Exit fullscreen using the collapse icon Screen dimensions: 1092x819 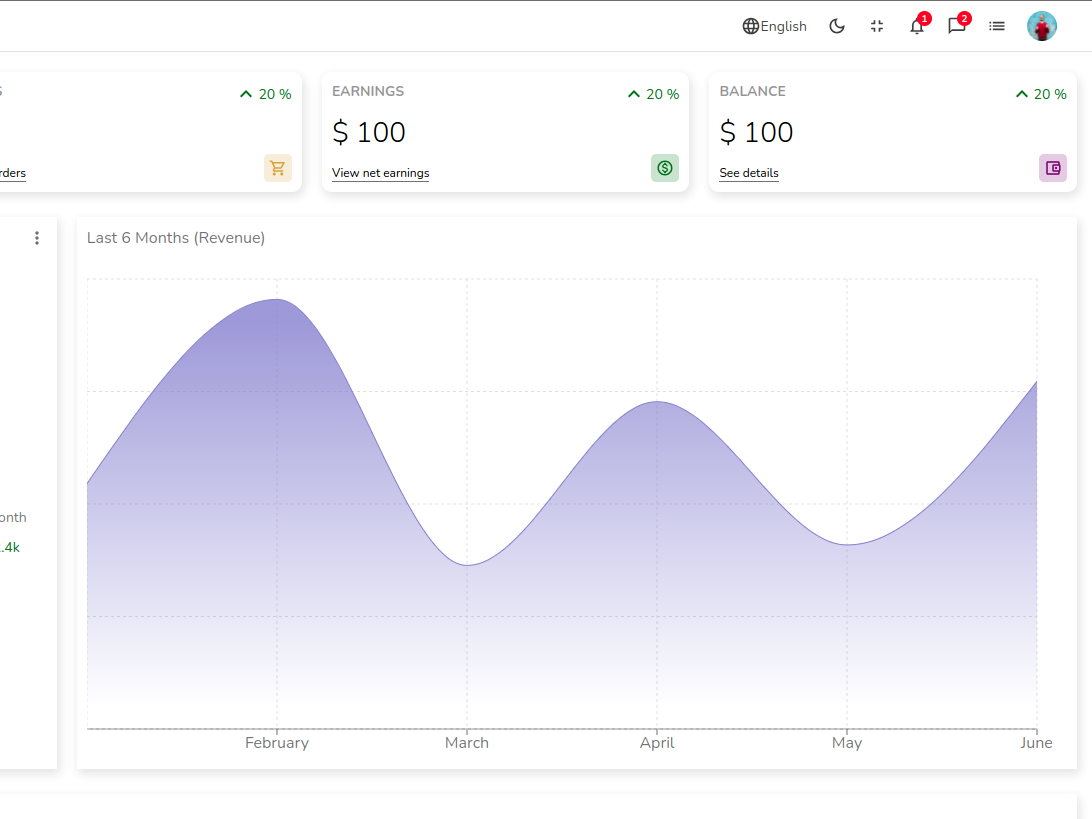click(x=877, y=26)
